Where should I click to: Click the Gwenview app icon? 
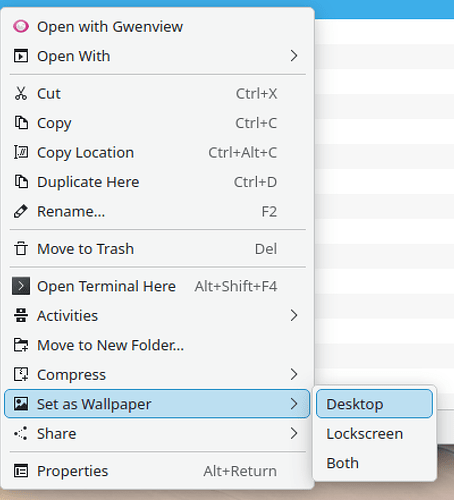tap(21, 26)
